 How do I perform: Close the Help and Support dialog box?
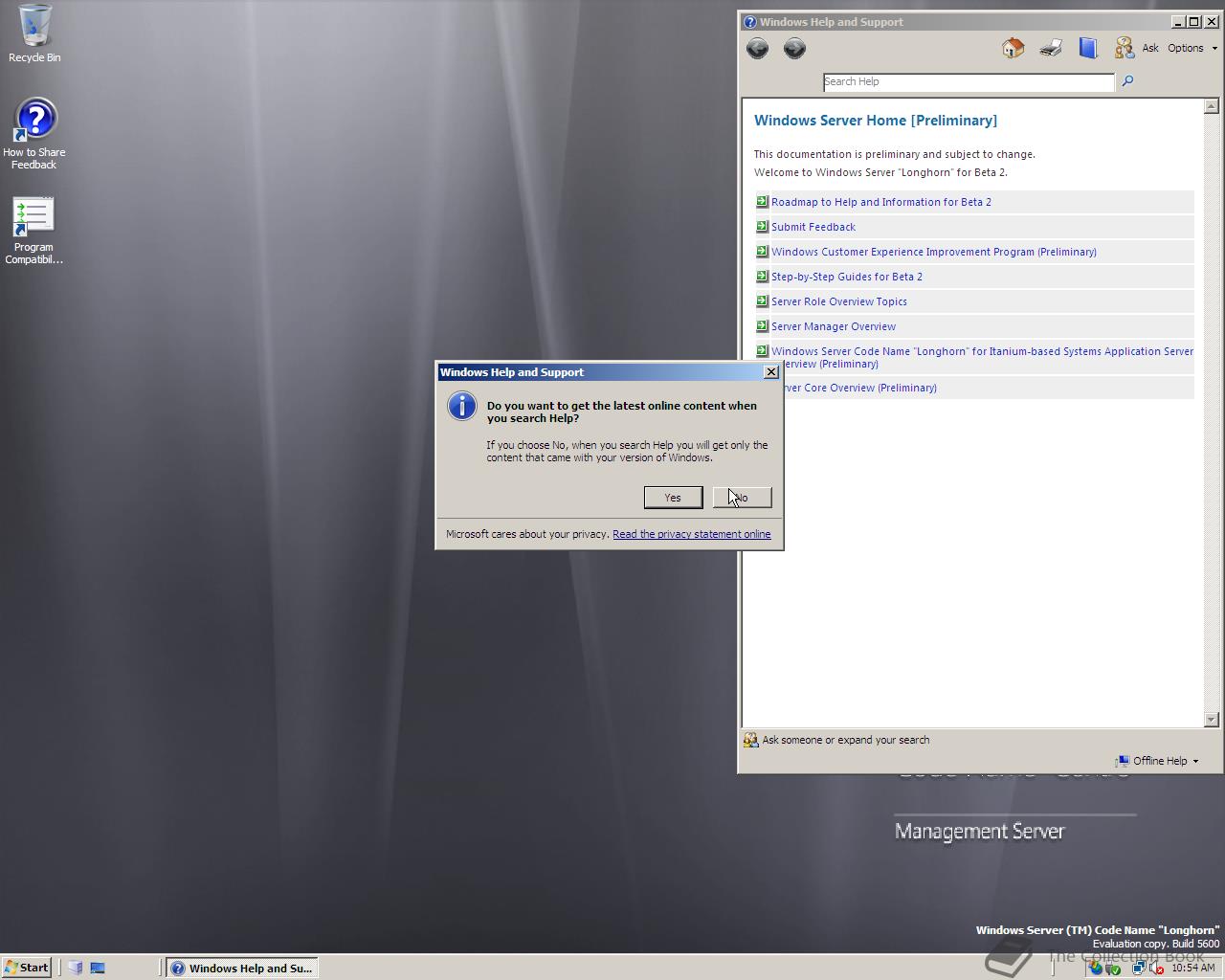[x=771, y=372]
